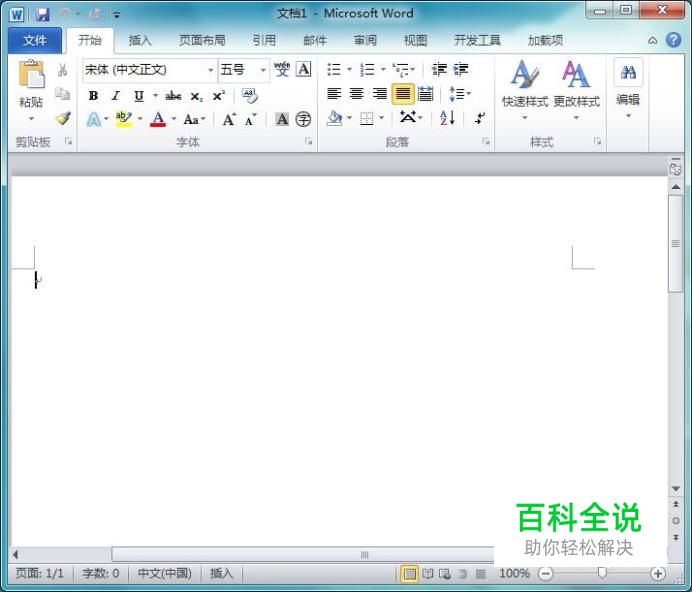Click the Cut scissors icon
The image size is (692, 592).
tap(63, 70)
